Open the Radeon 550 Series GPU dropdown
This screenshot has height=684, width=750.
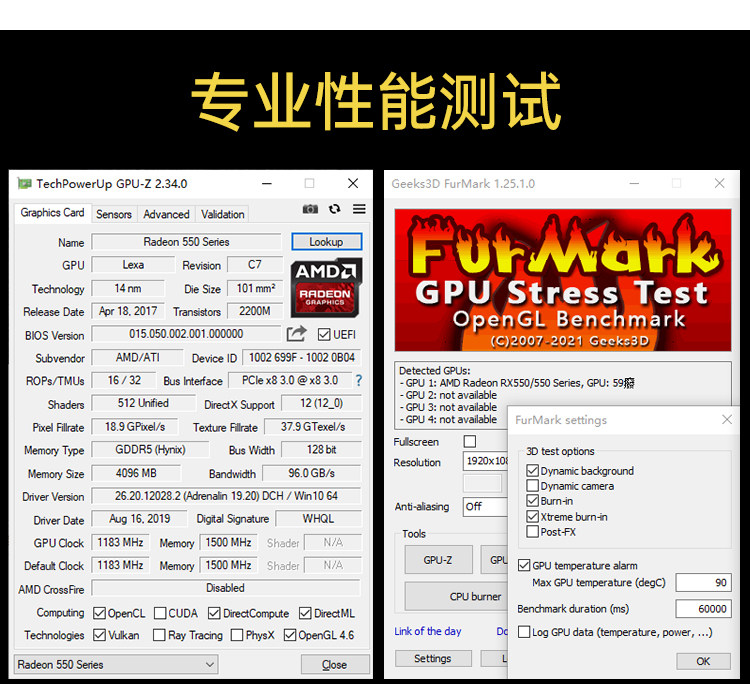pyautogui.click(x=116, y=664)
